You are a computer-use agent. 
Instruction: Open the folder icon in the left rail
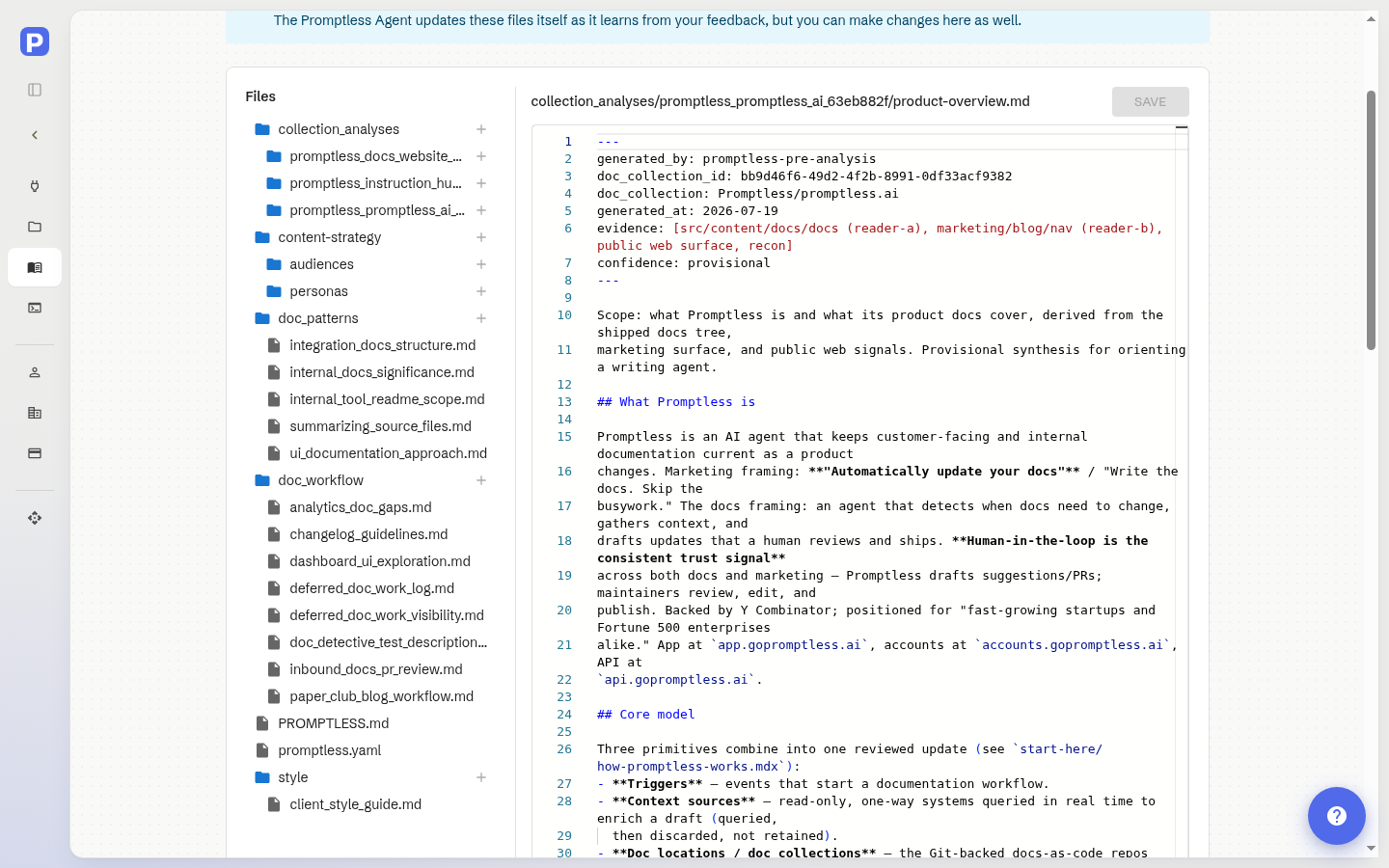point(35,227)
